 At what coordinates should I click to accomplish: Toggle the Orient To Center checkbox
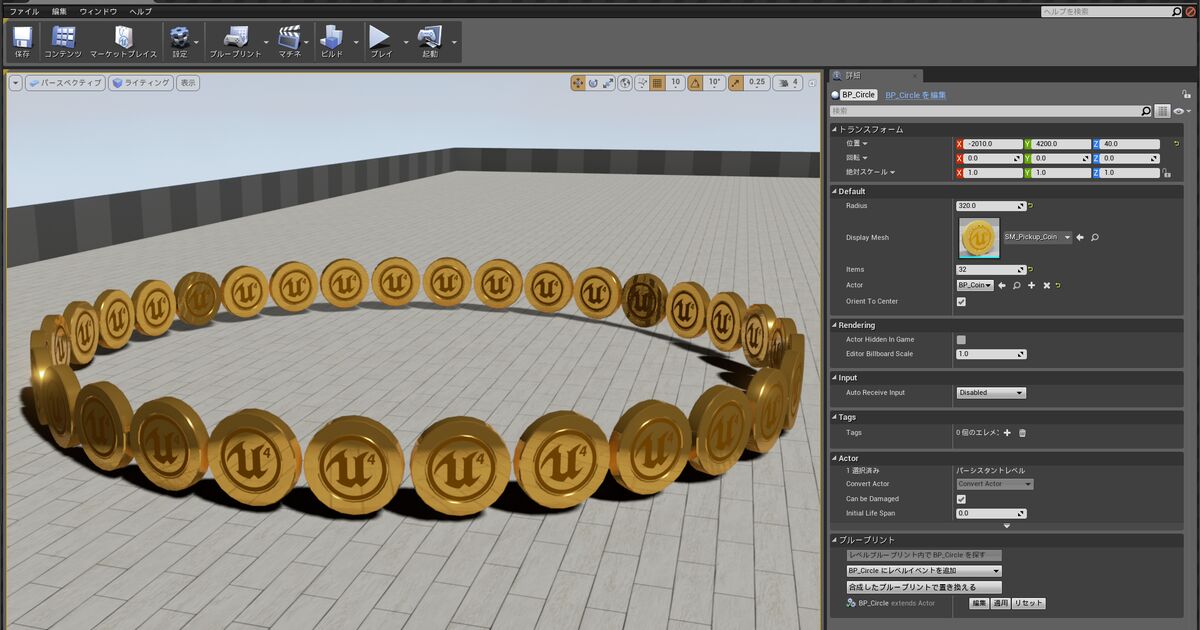[x=961, y=301]
